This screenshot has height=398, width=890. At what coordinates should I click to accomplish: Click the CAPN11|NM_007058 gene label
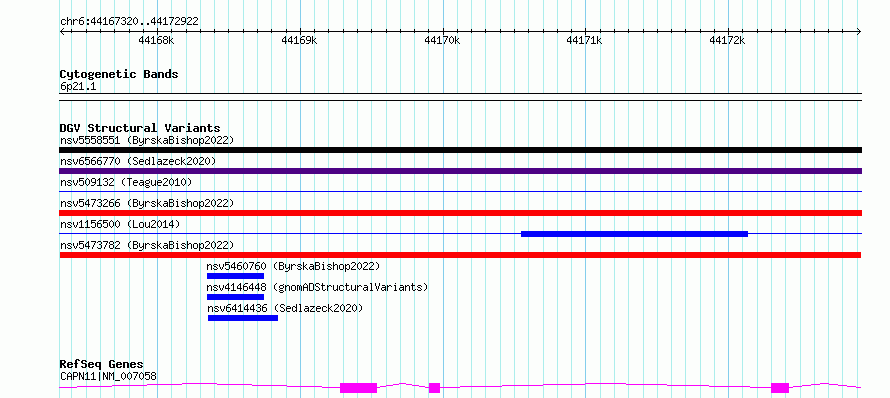(x=108, y=376)
